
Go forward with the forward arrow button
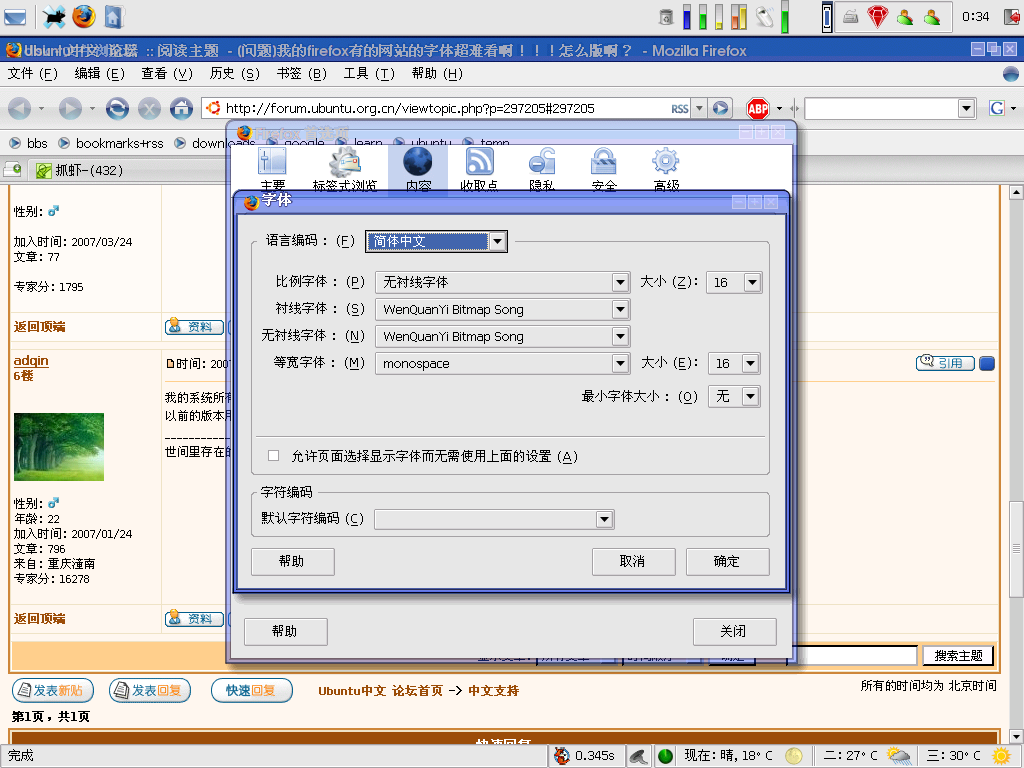coord(70,108)
